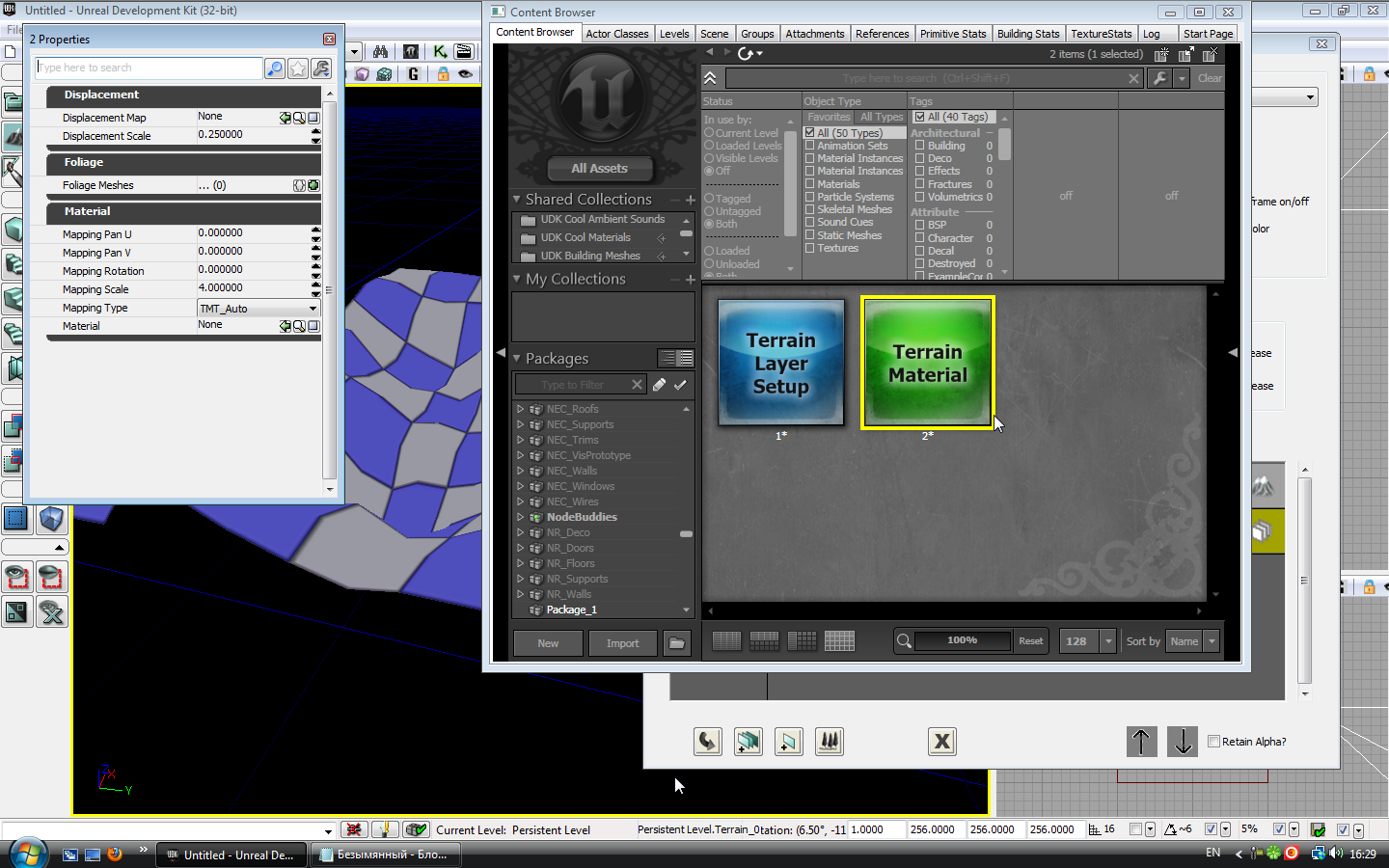Click the Clear filter button
1389x868 pixels.
pos(1210,78)
